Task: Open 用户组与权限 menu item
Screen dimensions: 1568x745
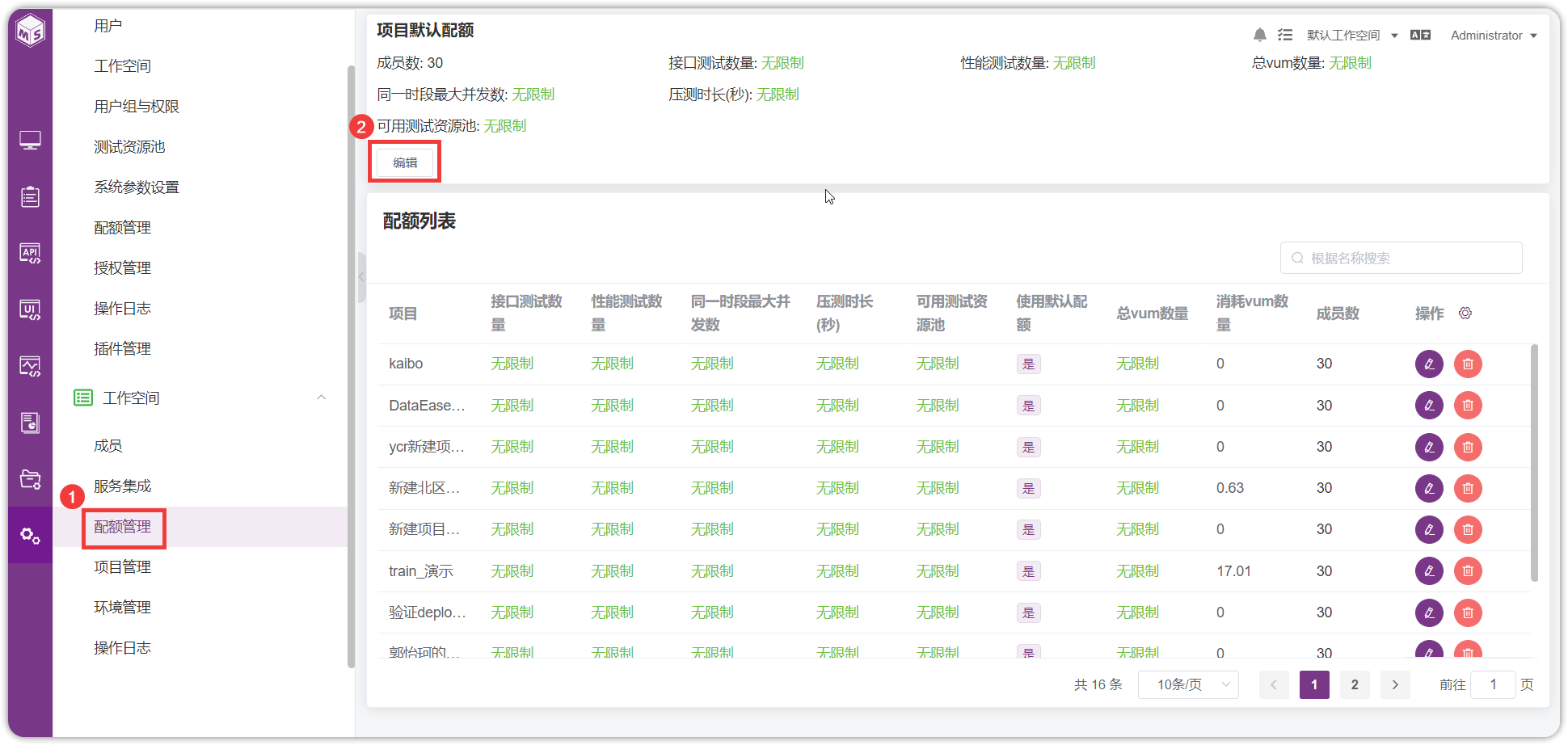Action: (x=137, y=107)
